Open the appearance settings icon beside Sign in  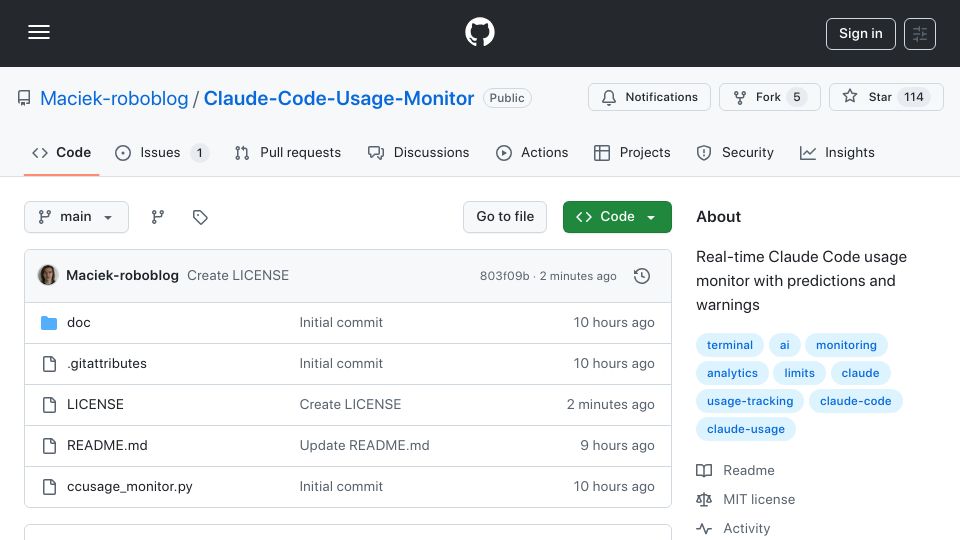[x=920, y=34]
